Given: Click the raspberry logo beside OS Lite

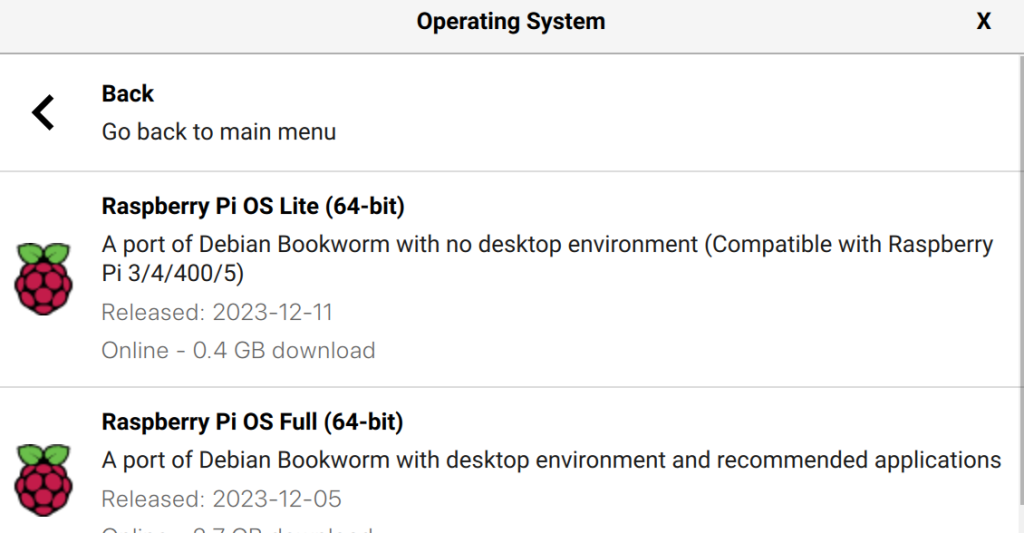Looking at the screenshot, I should point(43,278).
